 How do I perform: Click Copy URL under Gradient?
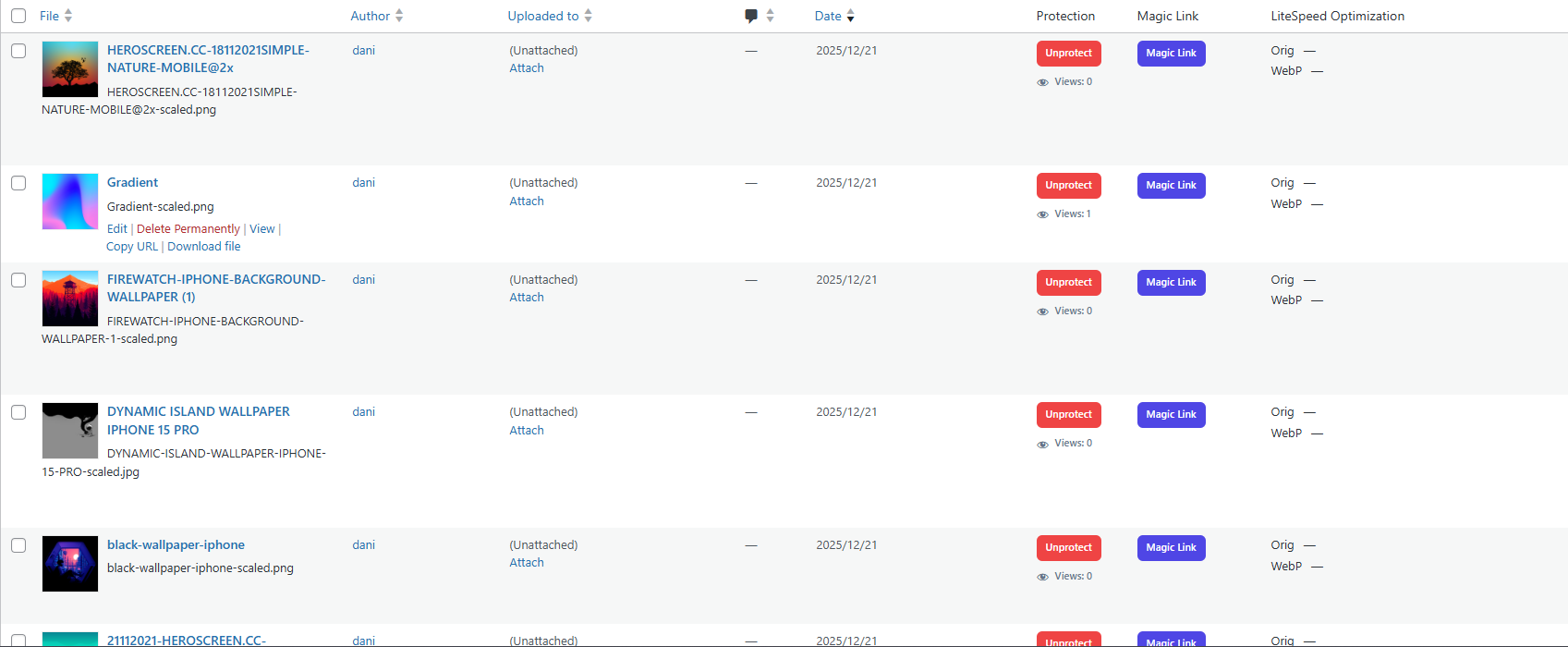pos(131,246)
